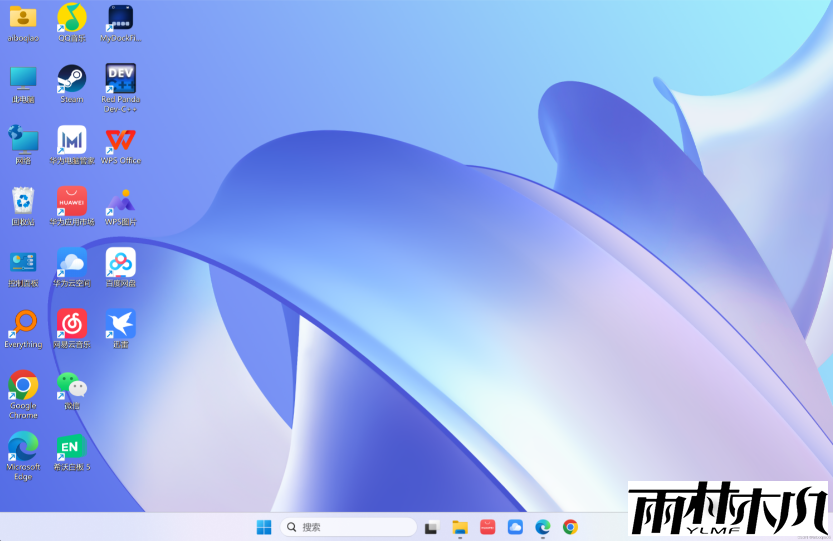
Task: Select the 回收站 recycle bin icon
Action: pyautogui.click(x=23, y=201)
